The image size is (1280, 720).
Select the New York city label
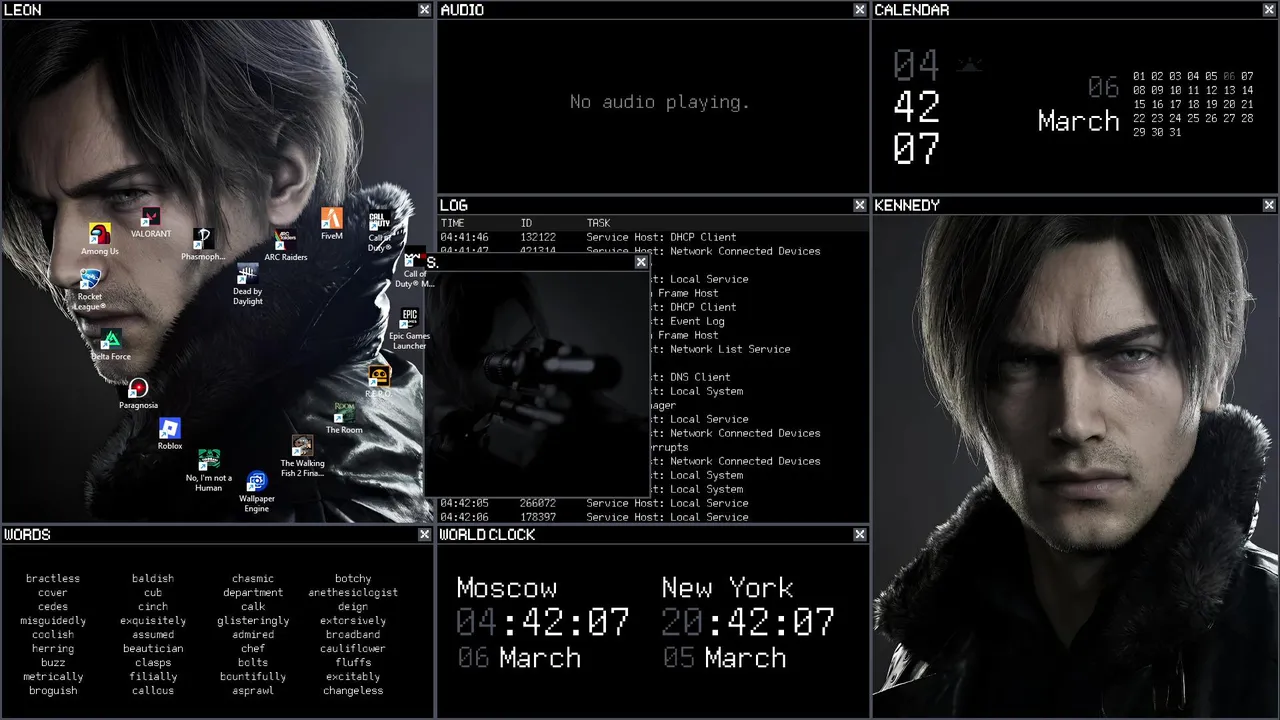pyautogui.click(x=728, y=588)
